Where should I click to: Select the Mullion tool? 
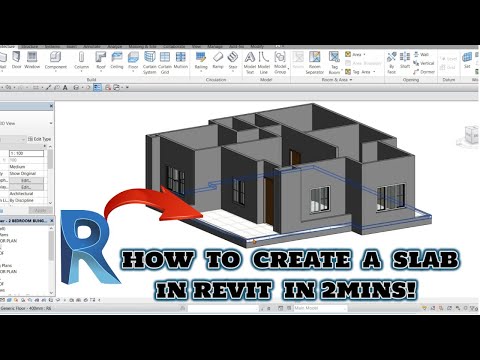181,60
